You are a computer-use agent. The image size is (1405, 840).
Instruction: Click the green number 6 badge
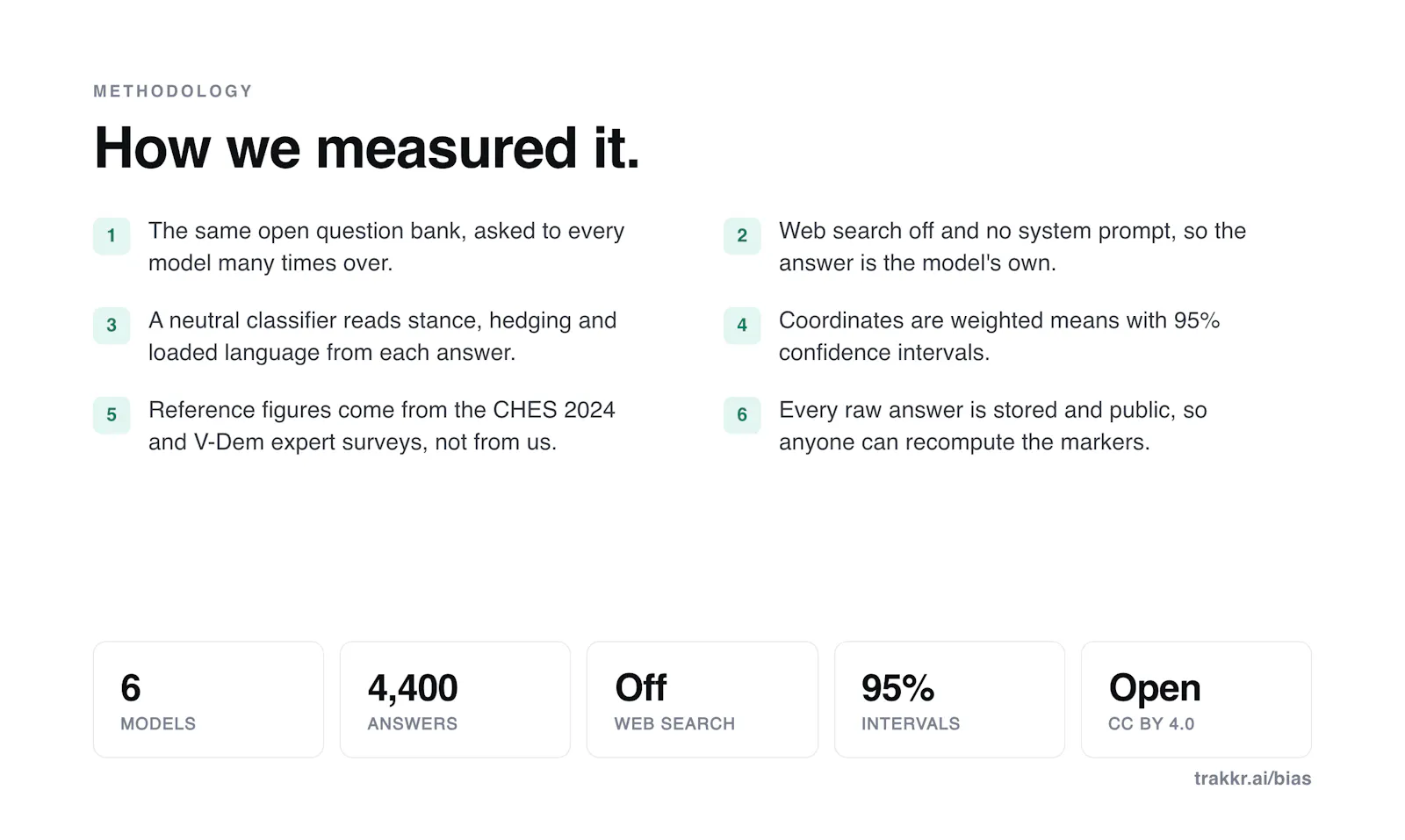pos(742,414)
